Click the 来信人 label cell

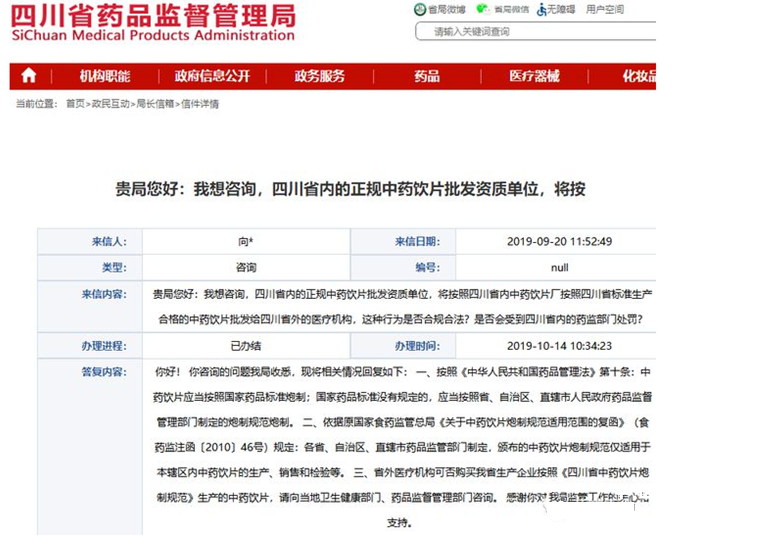click(90, 241)
